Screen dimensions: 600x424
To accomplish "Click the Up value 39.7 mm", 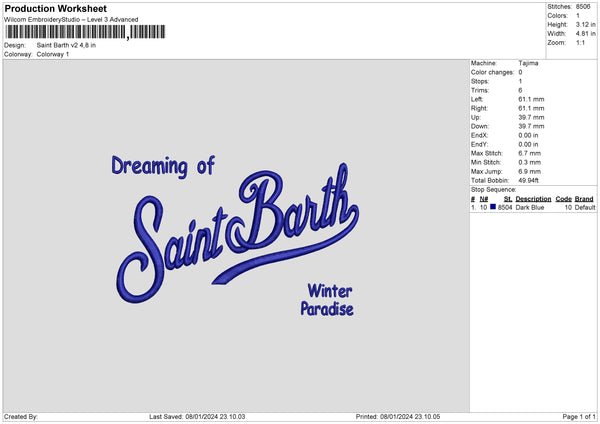I will point(531,117).
